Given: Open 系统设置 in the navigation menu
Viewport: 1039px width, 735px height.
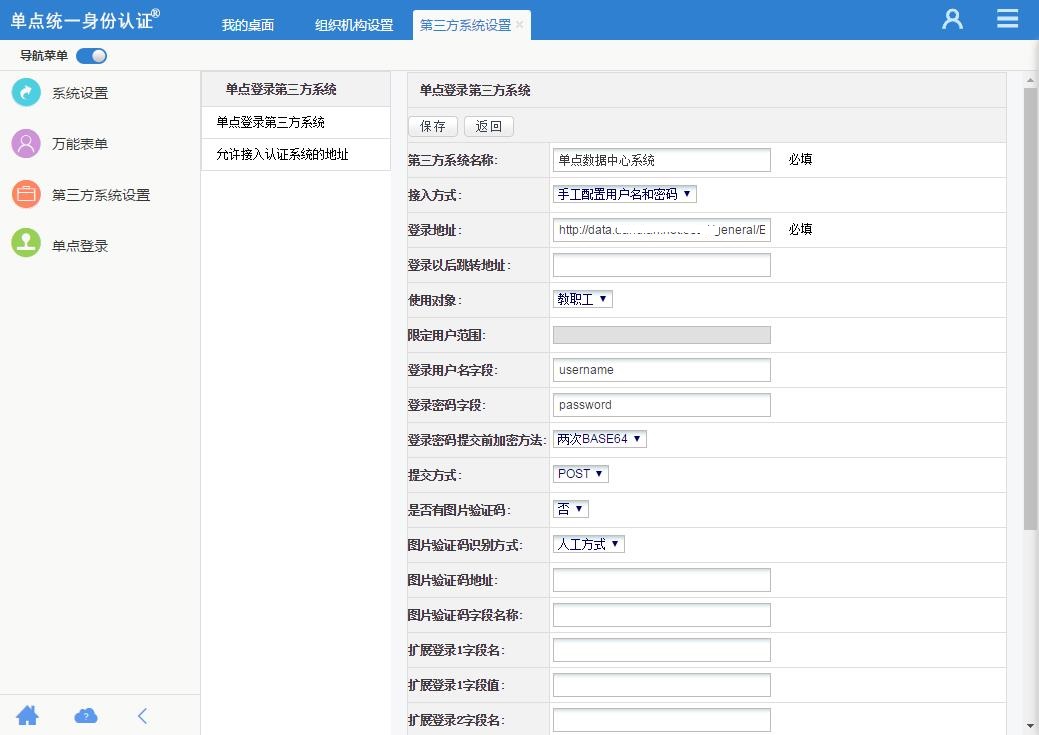Looking at the screenshot, I should click(80, 93).
